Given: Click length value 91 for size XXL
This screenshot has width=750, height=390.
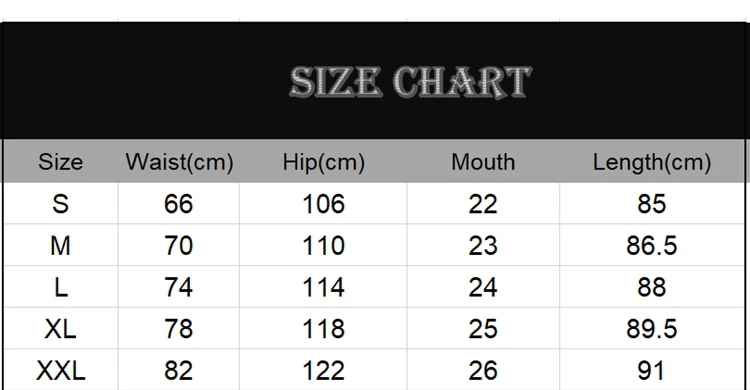Looking at the screenshot, I should click(651, 370).
